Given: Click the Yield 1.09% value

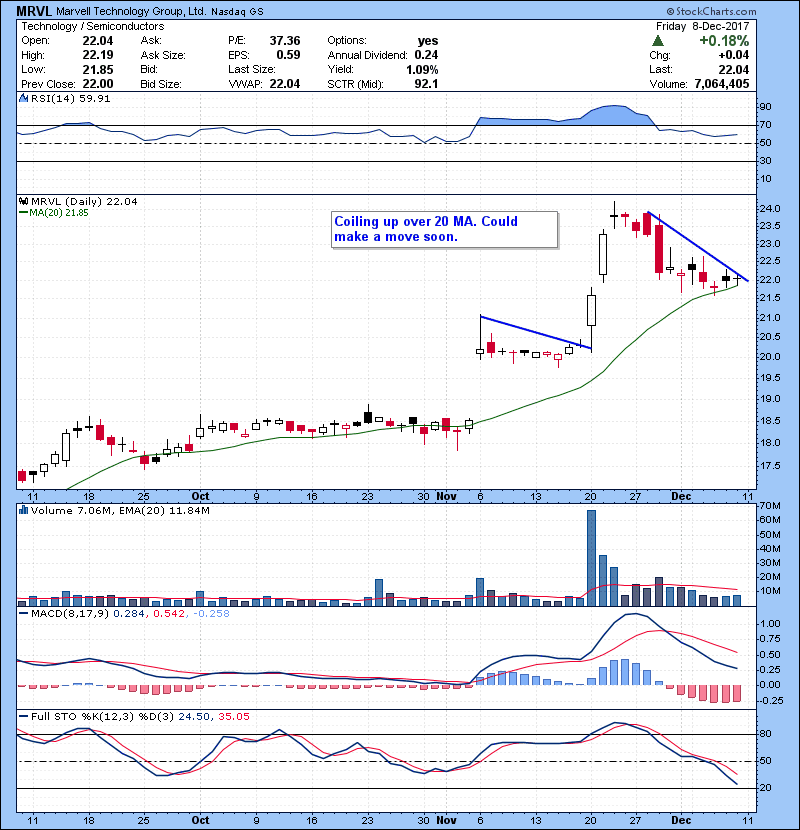Looking at the screenshot, I should pos(422,70).
